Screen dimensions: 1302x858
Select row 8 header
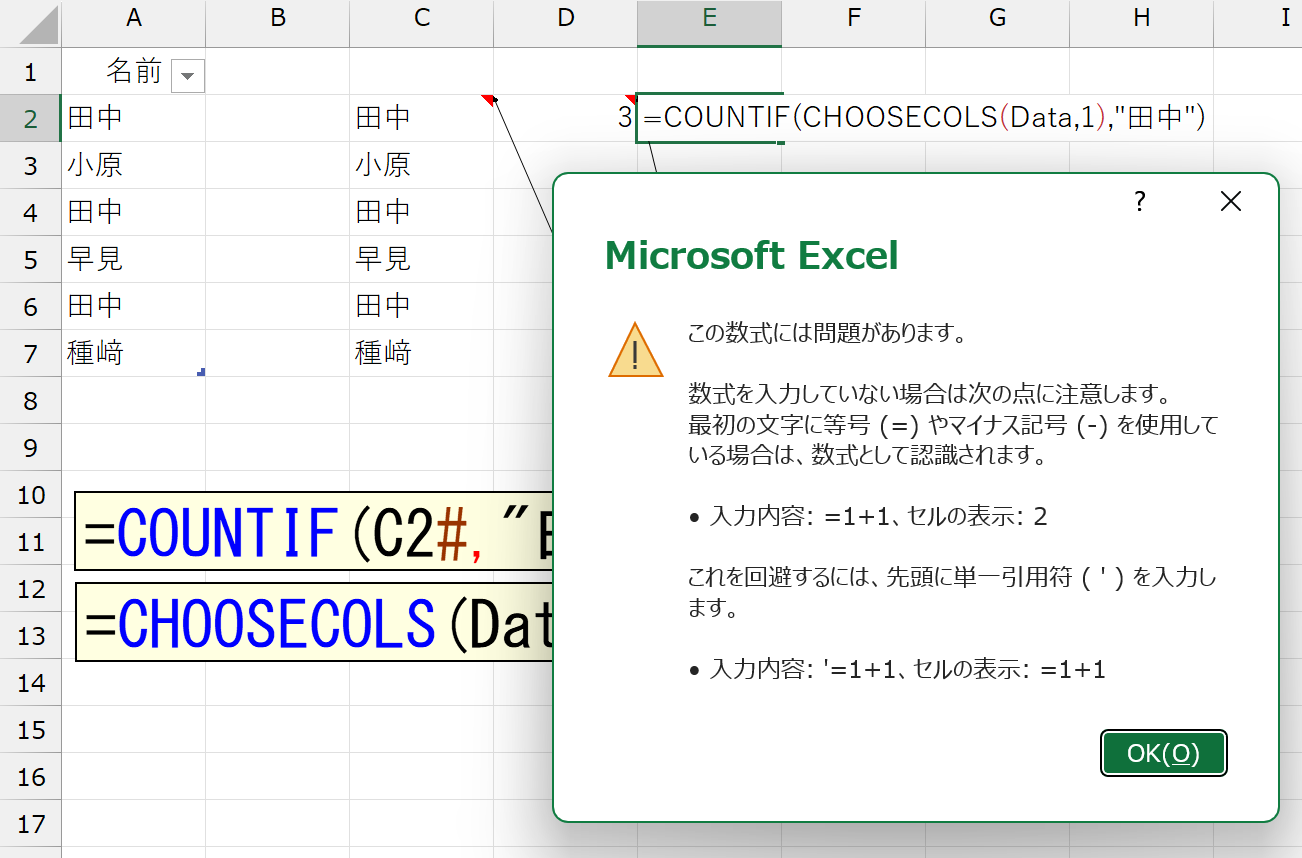coord(30,400)
